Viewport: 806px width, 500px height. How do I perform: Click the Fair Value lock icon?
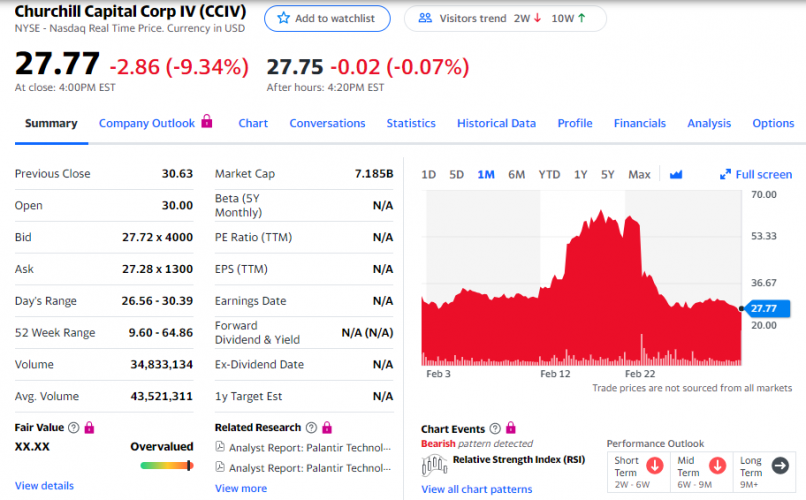coord(89,427)
